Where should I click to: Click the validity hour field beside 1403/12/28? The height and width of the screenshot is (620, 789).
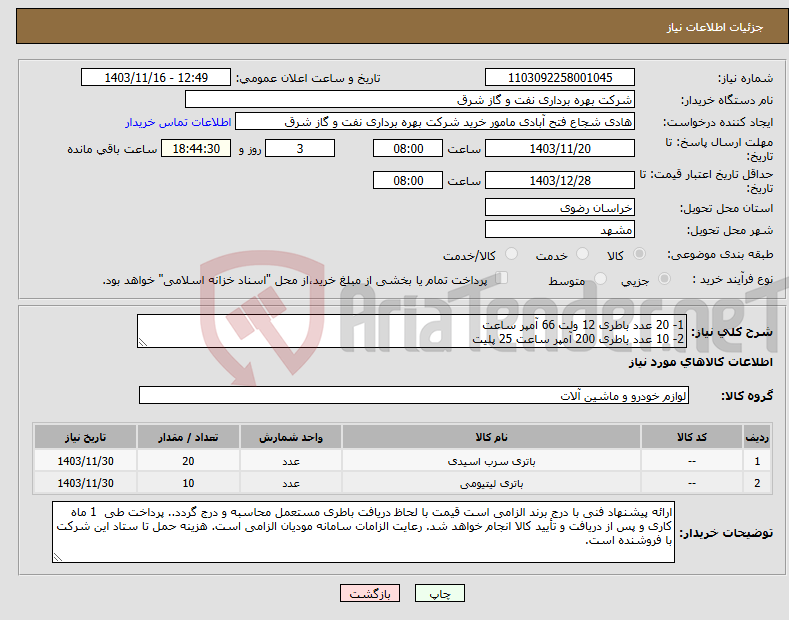pyautogui.click(x=408, y=180)
